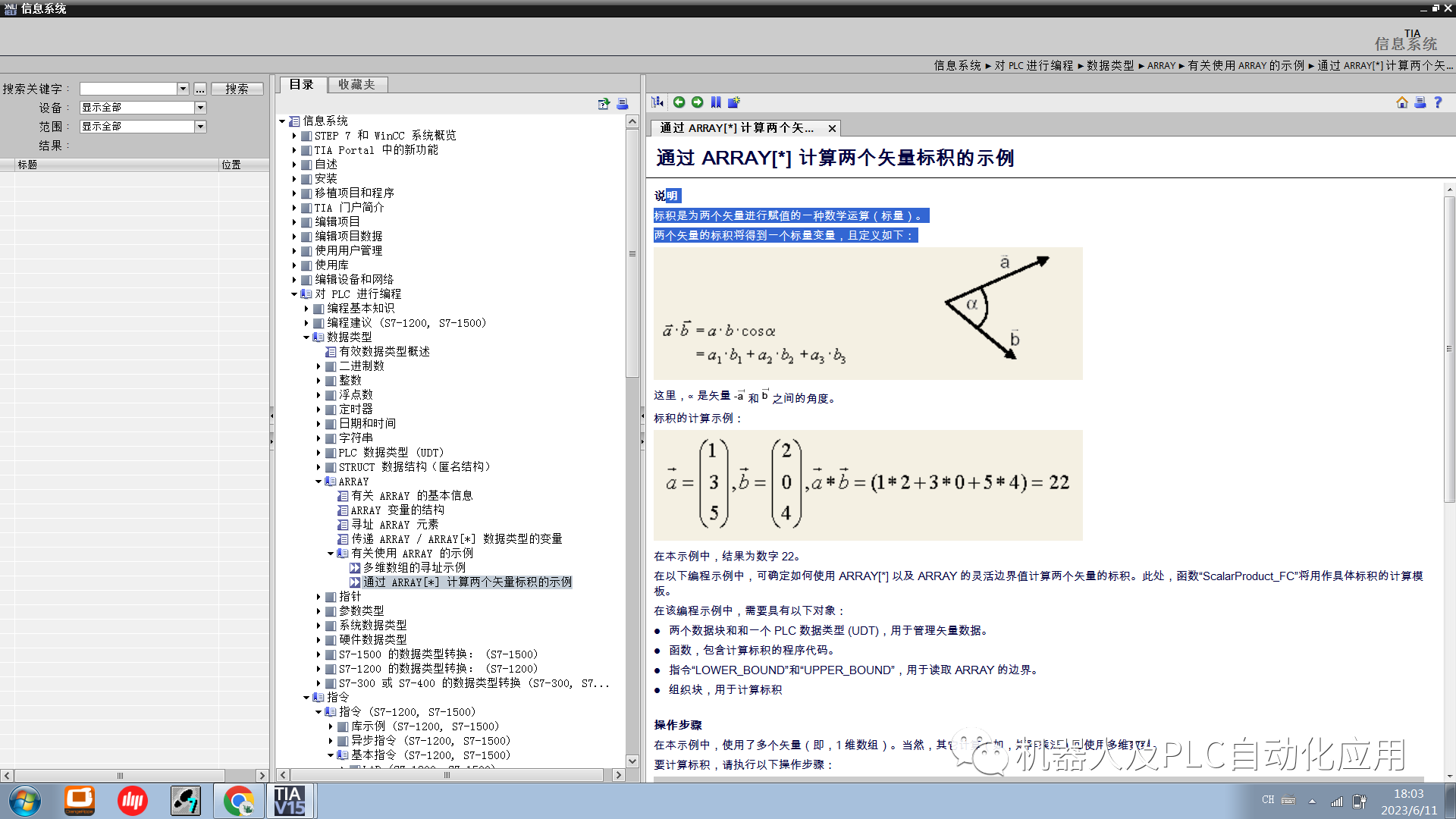Select 整数 in the tree
This screenshot has height=819, width=1456.
[x=350, y=381]
